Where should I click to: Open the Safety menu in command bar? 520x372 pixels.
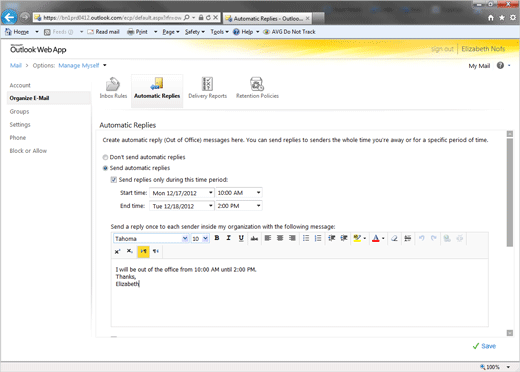(195, 32)
